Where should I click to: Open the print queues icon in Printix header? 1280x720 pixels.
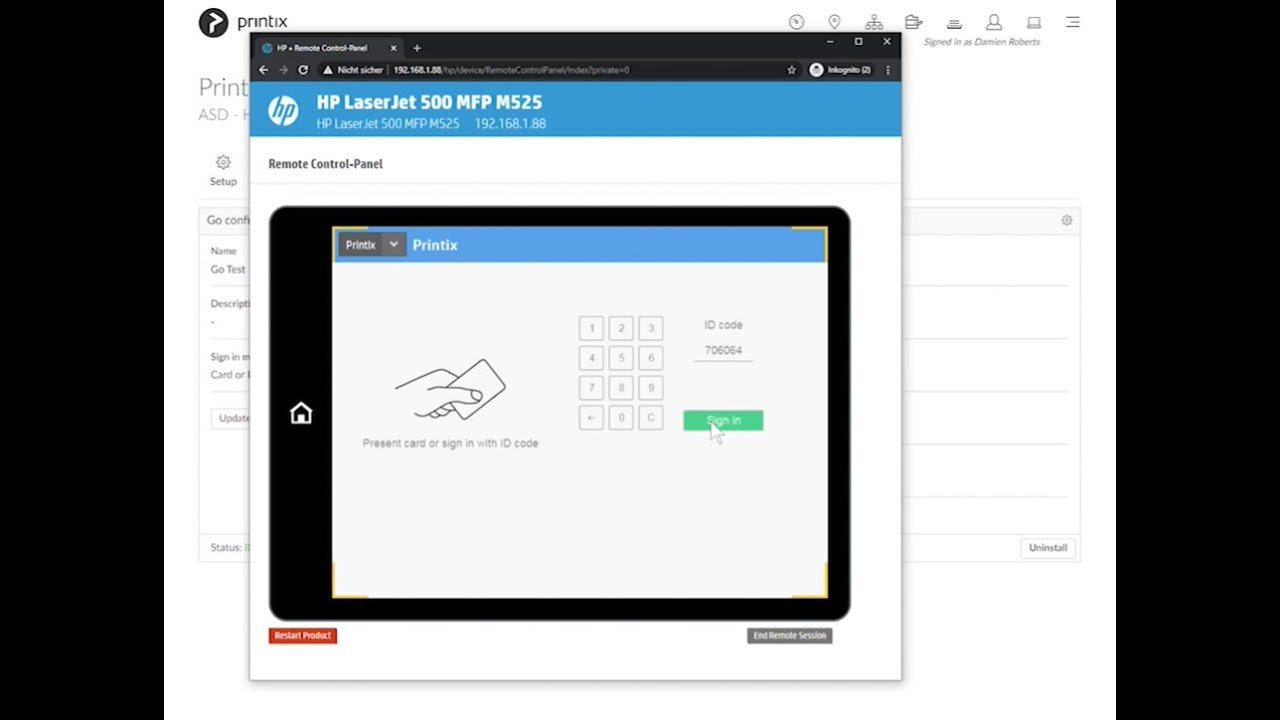tap(913, 22)
